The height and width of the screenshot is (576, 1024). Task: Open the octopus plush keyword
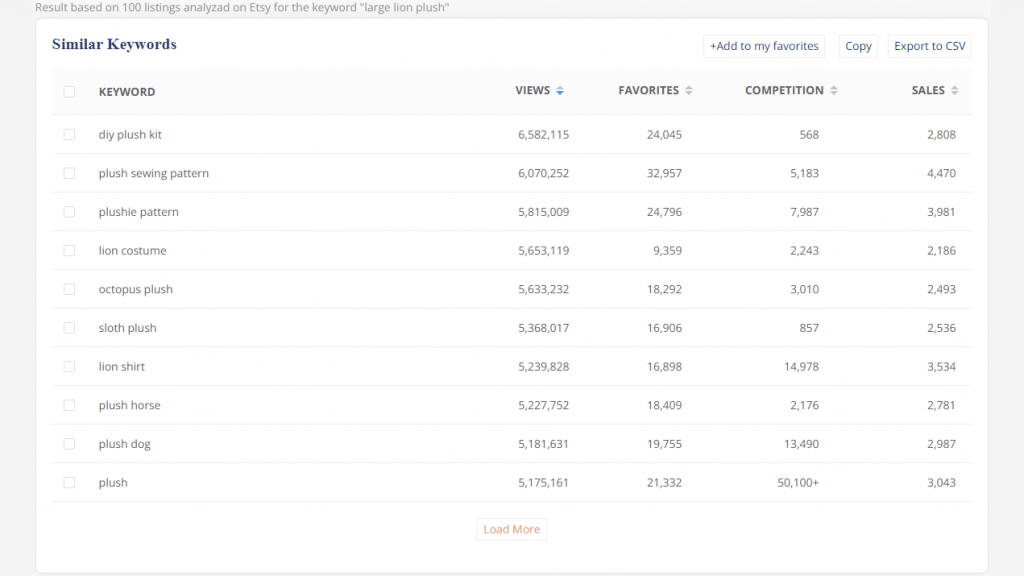click(135, 290)
